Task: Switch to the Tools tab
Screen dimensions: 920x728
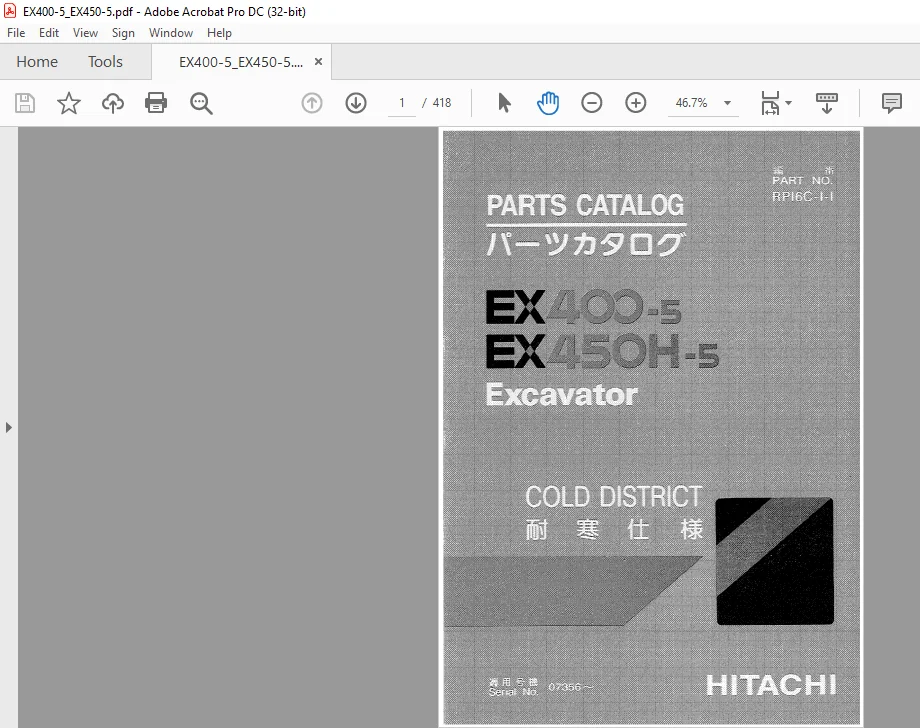Action: [x=105, y=62]
